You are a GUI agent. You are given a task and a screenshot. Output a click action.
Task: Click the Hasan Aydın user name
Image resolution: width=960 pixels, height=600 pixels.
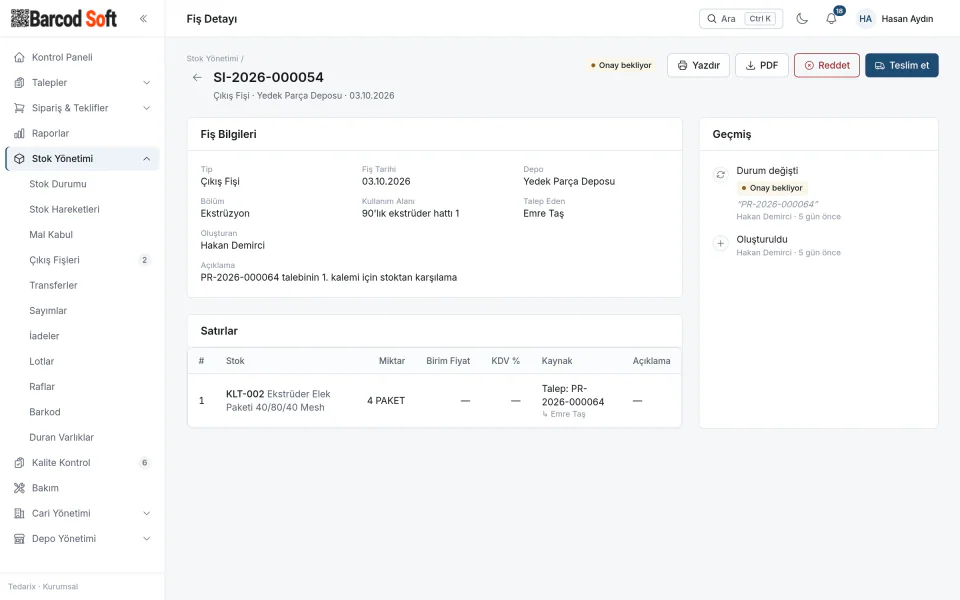(907, 19)
